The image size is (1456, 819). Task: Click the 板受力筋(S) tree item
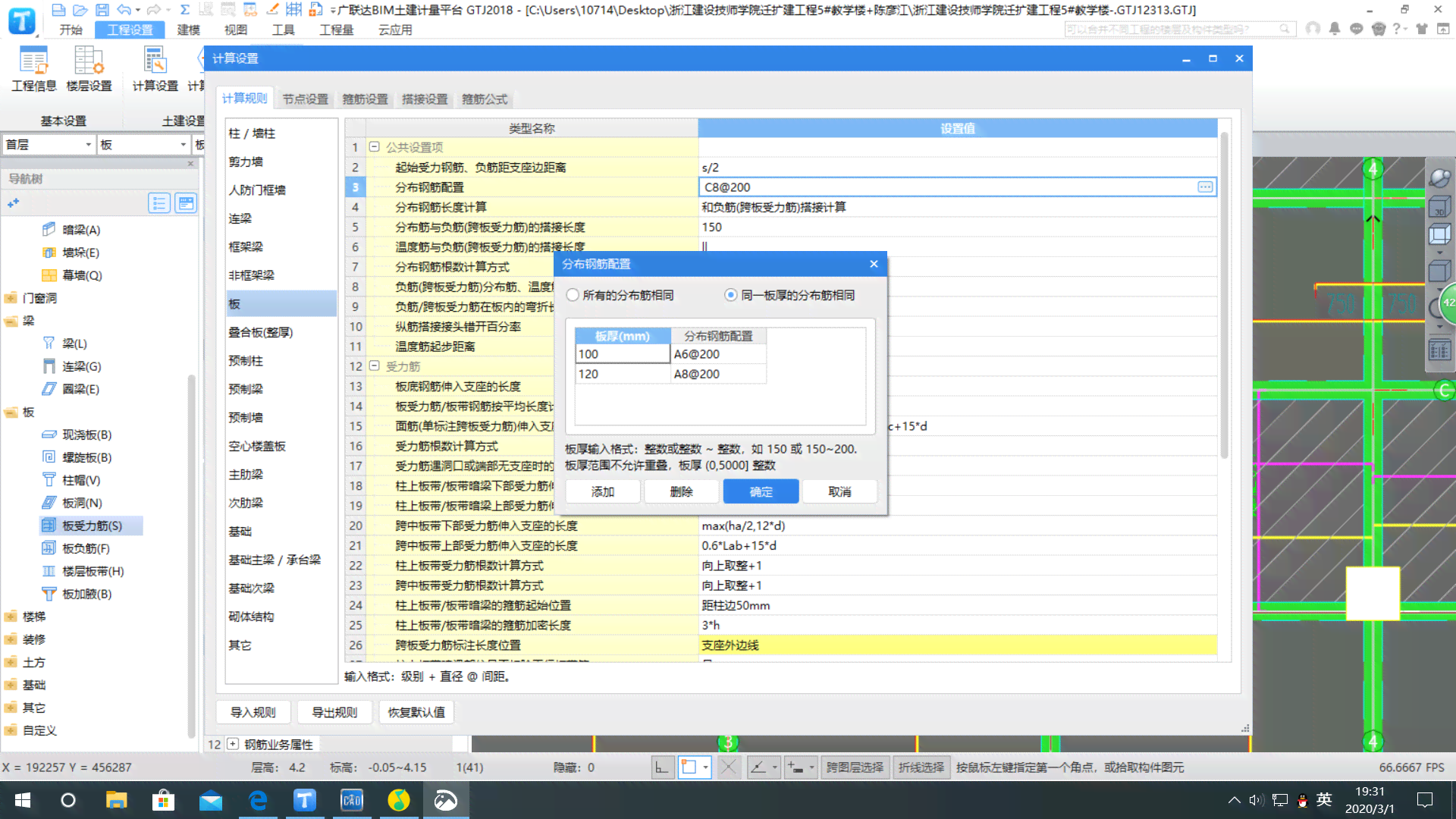click(92, 525)
